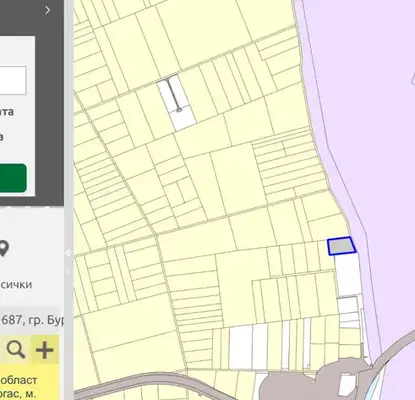
Task: Click the white parcel containing the gray line marker
Action: tap(176, 102)
